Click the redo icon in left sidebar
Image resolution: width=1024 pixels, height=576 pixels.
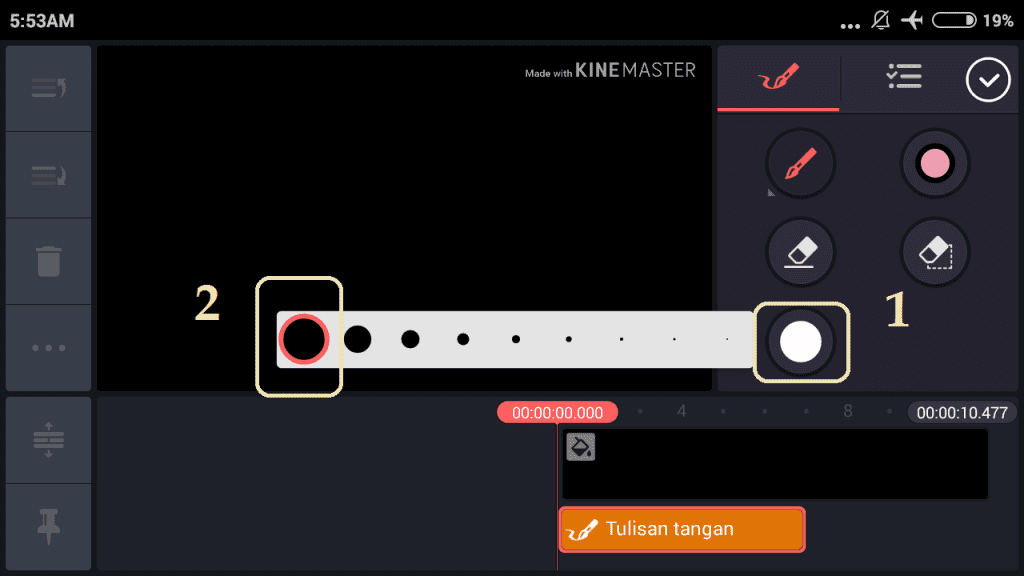[48, 175]
